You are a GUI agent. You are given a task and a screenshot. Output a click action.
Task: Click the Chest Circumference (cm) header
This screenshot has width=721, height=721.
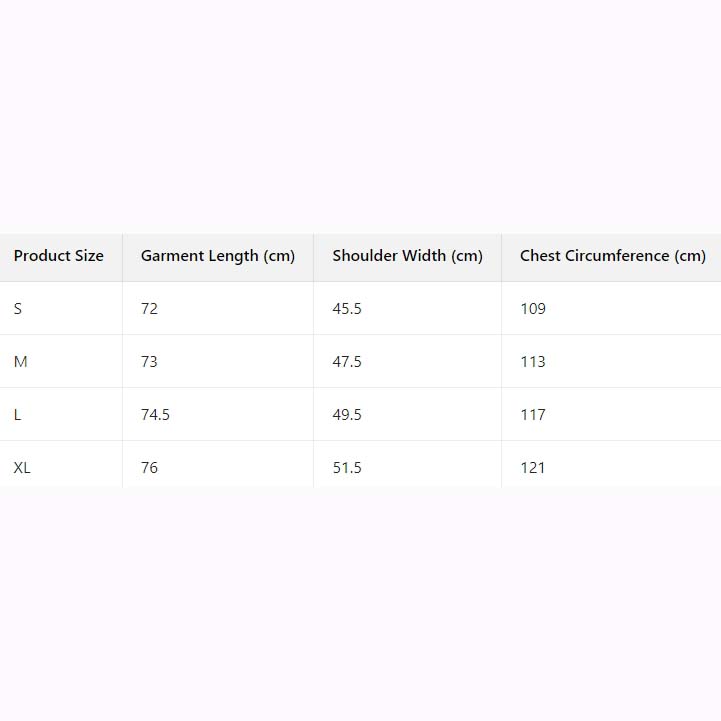tap(612, 256)
